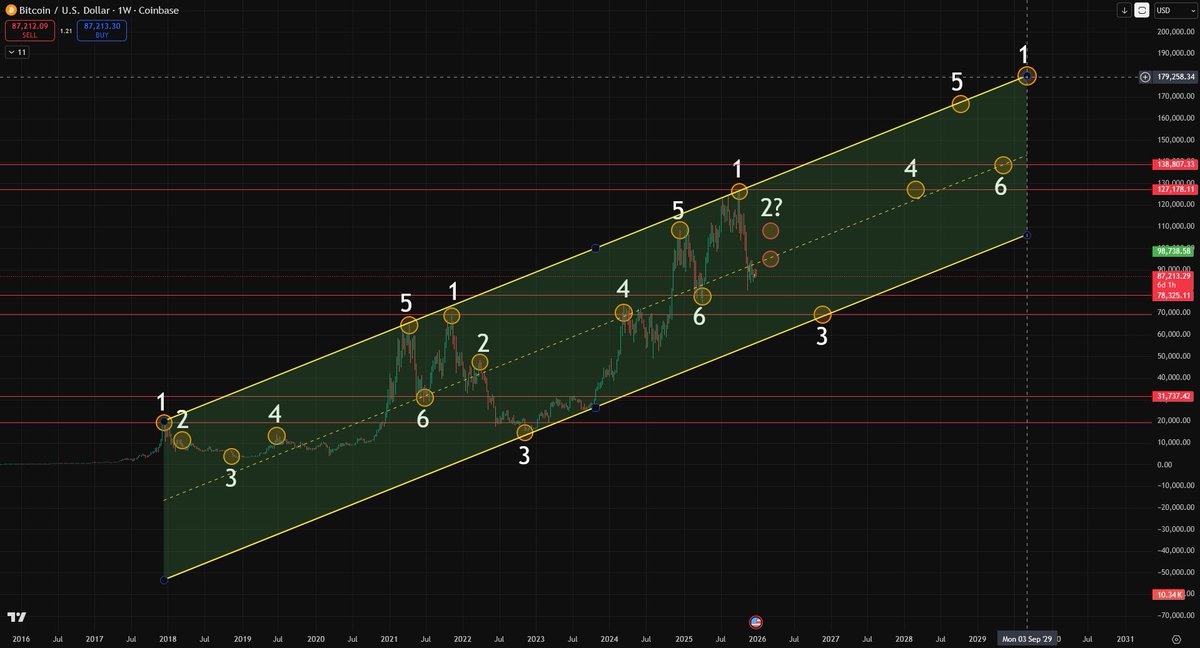
Task: Select the 138,807.33 red price label
Action: click(1173, 163)
